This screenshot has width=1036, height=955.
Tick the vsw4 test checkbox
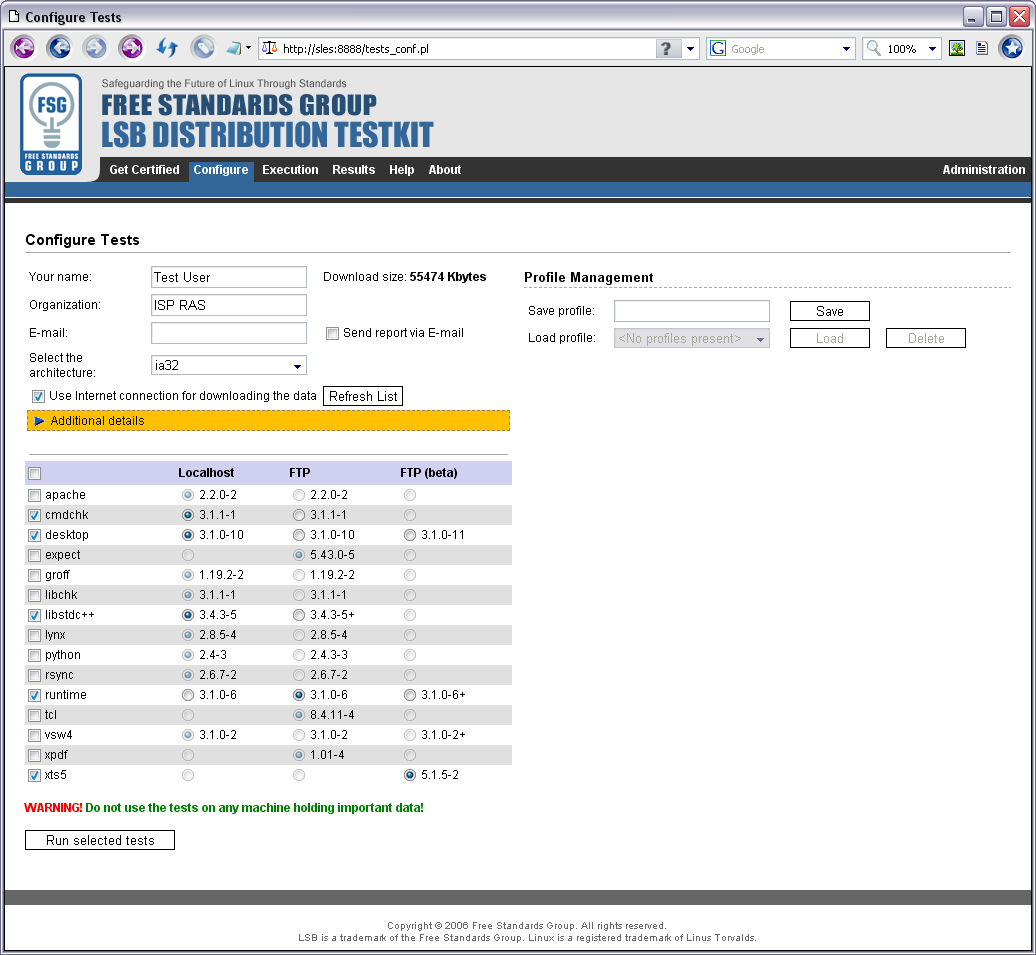34,735
